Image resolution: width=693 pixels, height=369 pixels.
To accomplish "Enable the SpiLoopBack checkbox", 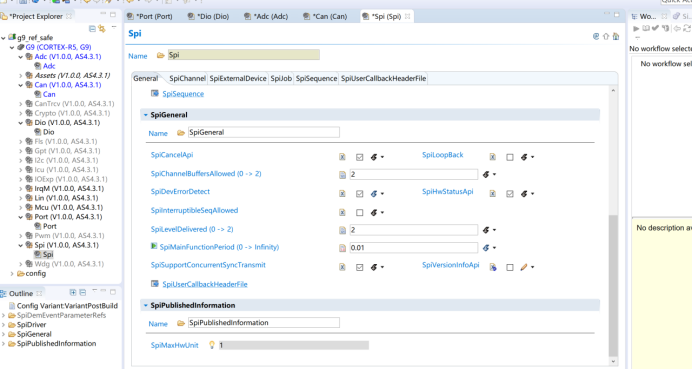I will click(510, 157).
